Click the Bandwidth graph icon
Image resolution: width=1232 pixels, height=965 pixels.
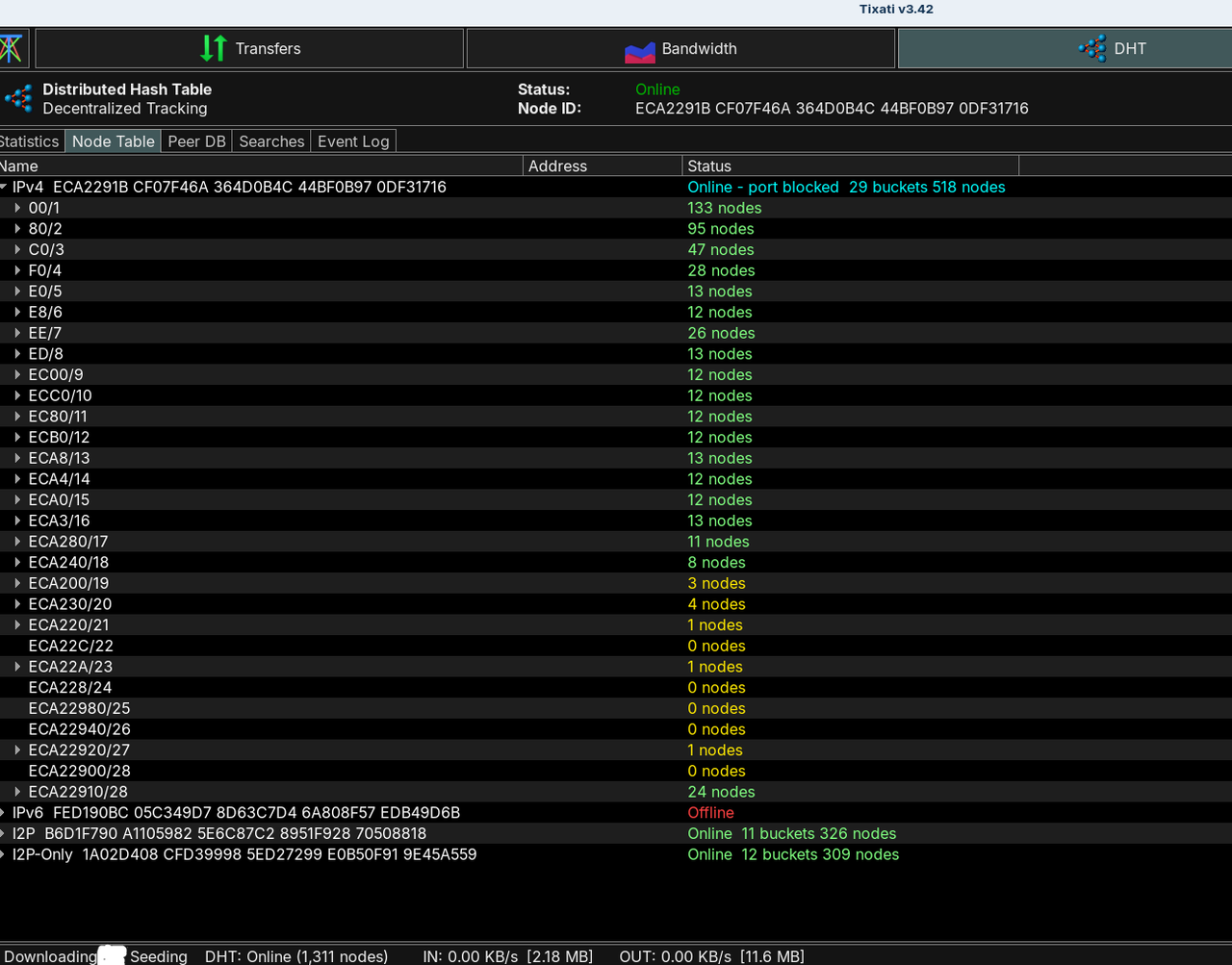click(640, 52)
